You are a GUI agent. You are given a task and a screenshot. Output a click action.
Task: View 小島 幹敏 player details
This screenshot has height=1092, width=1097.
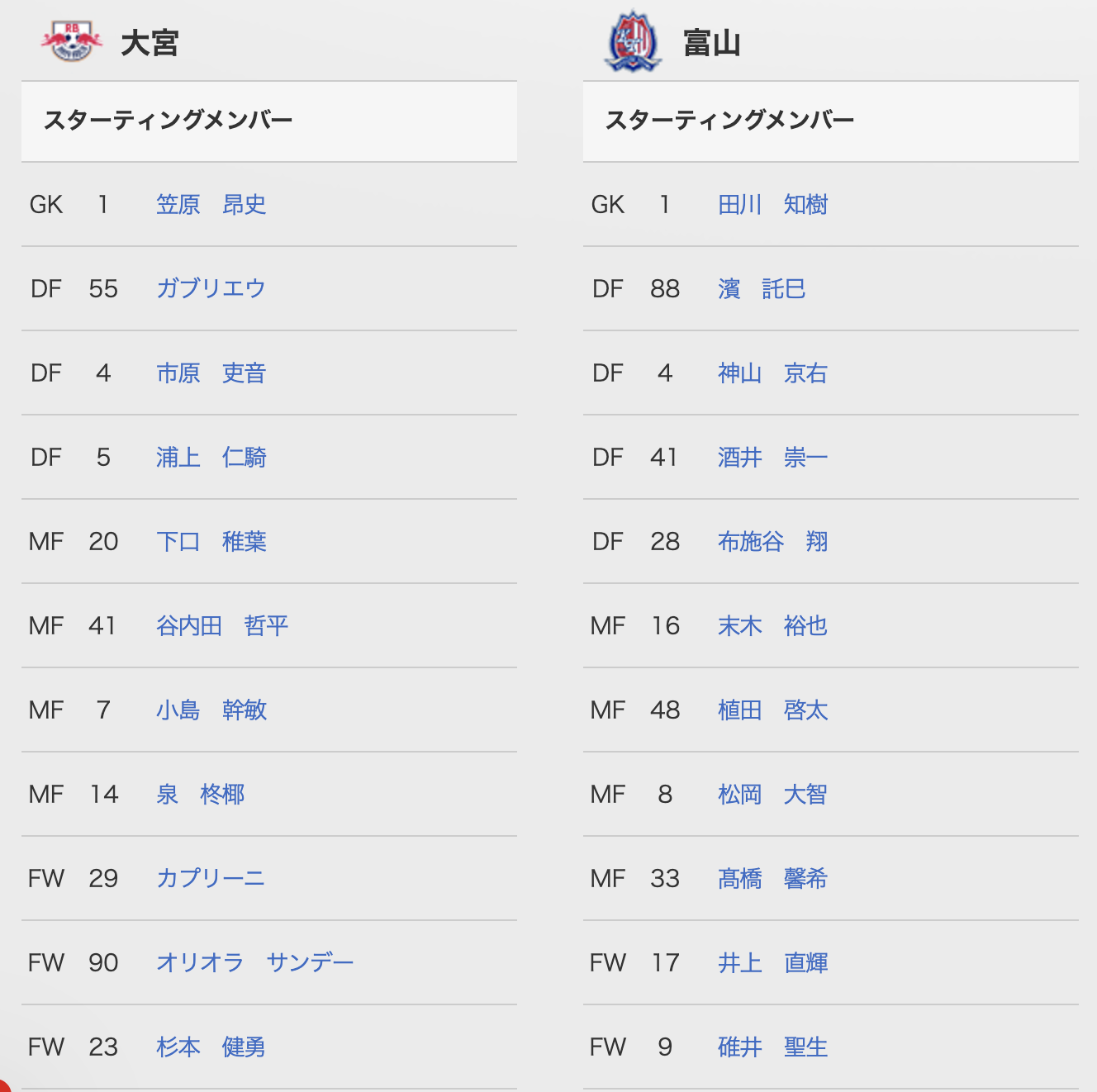click(x=211, y=710)
